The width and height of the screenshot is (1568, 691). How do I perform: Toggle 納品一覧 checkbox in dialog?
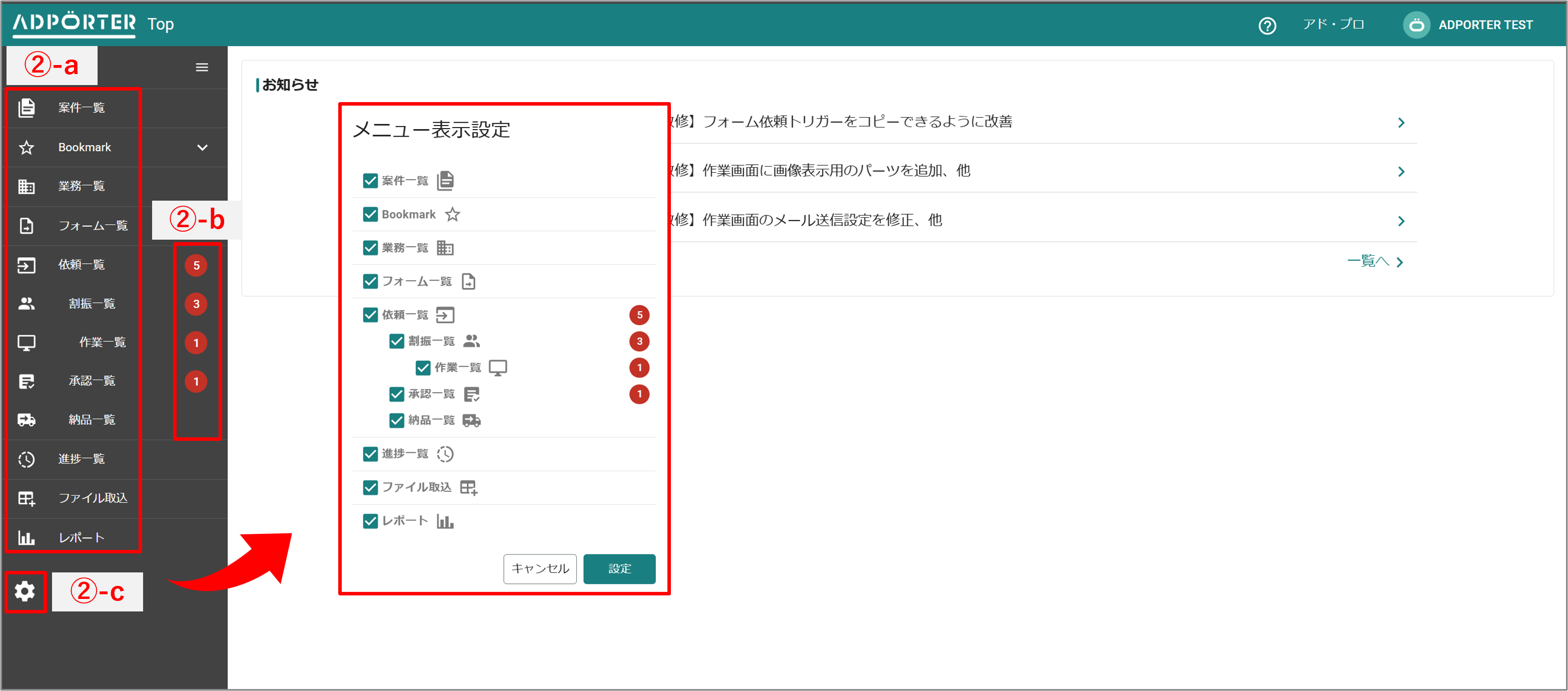[397, 421]
